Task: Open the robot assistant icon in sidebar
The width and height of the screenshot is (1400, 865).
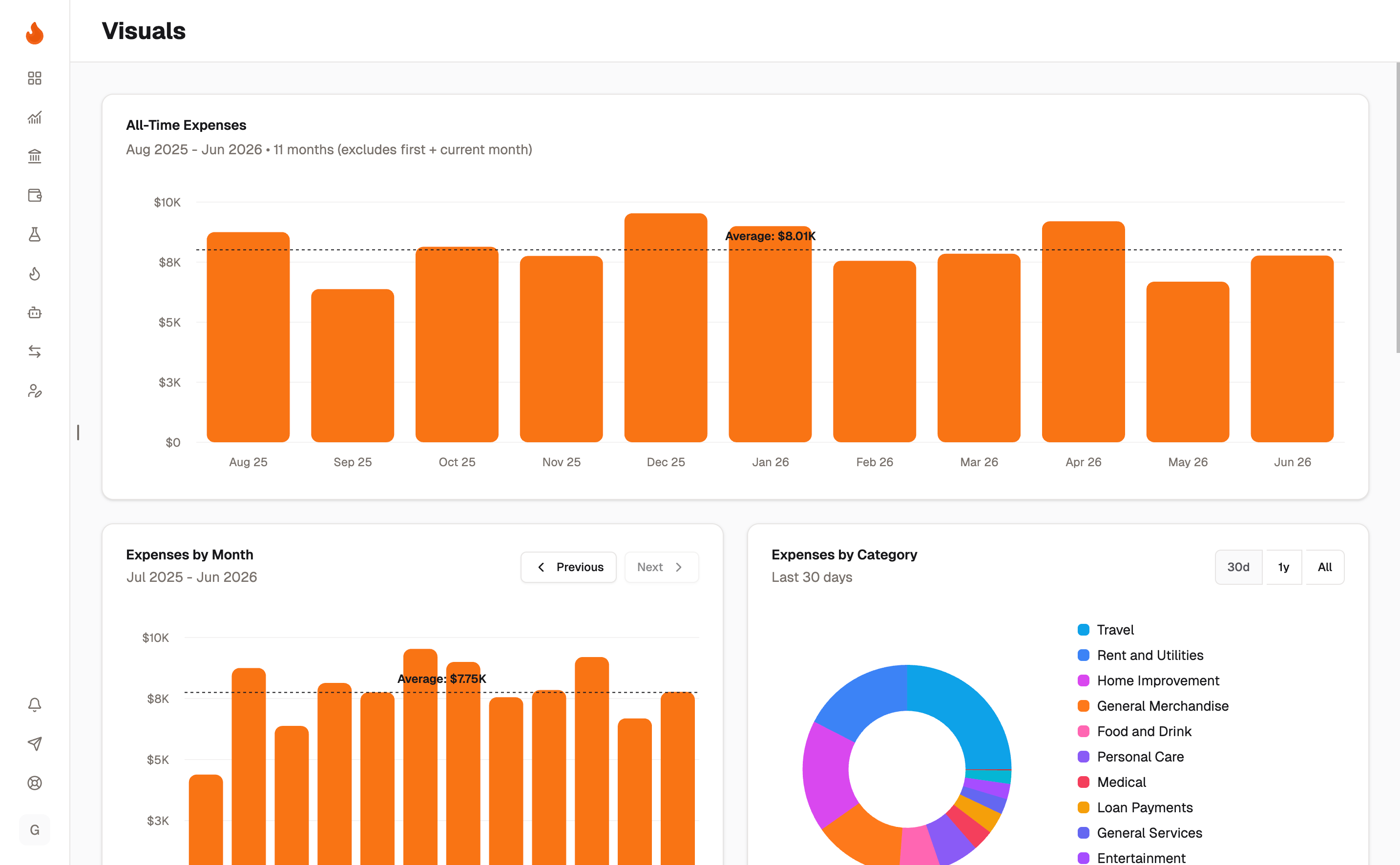Action: click(35, 313)
